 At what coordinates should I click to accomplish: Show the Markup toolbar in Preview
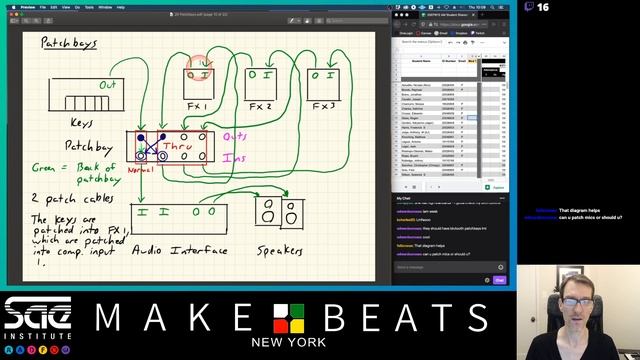[x=319, y=20]
